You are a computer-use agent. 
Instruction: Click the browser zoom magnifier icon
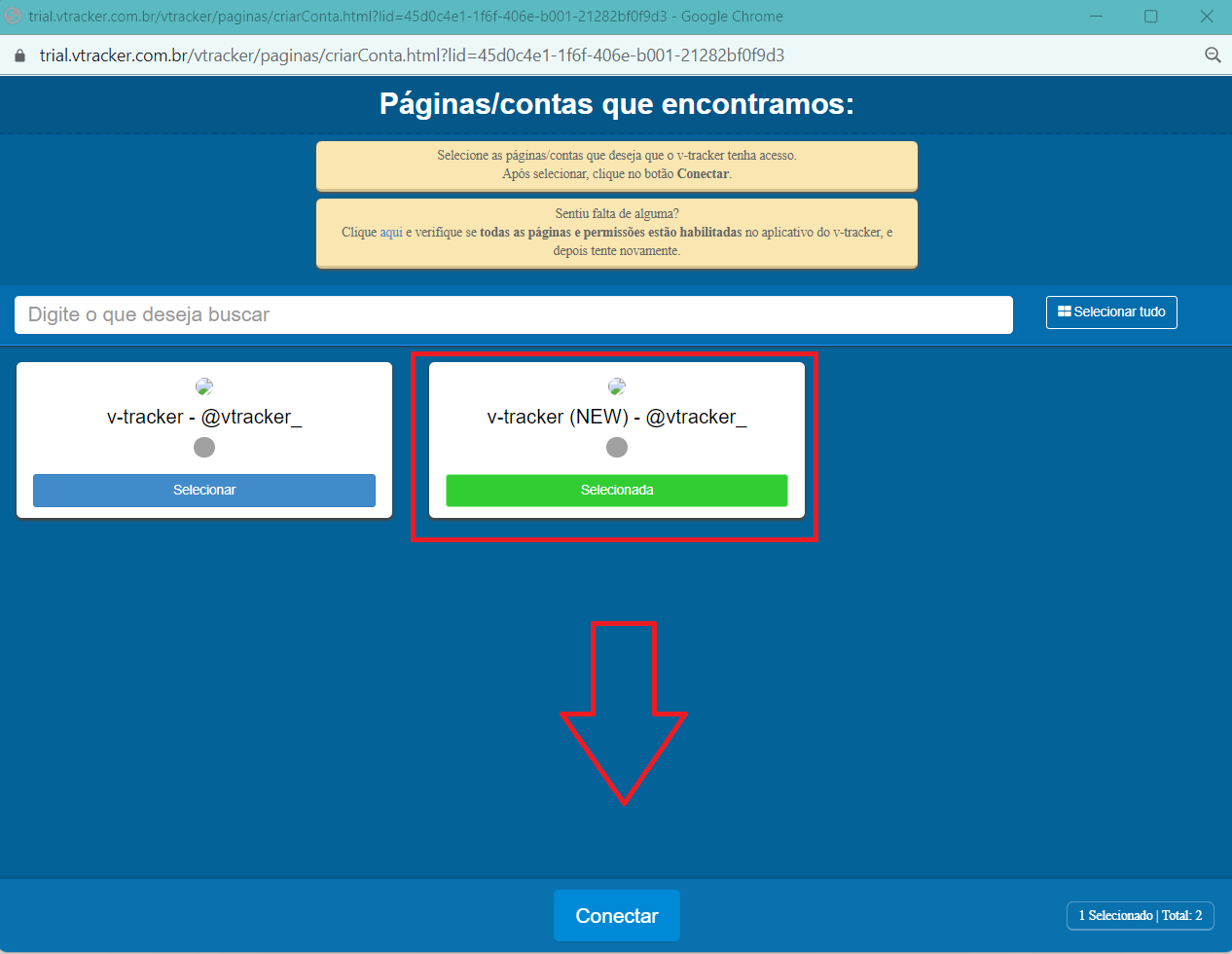click(x=1213, y=55)
